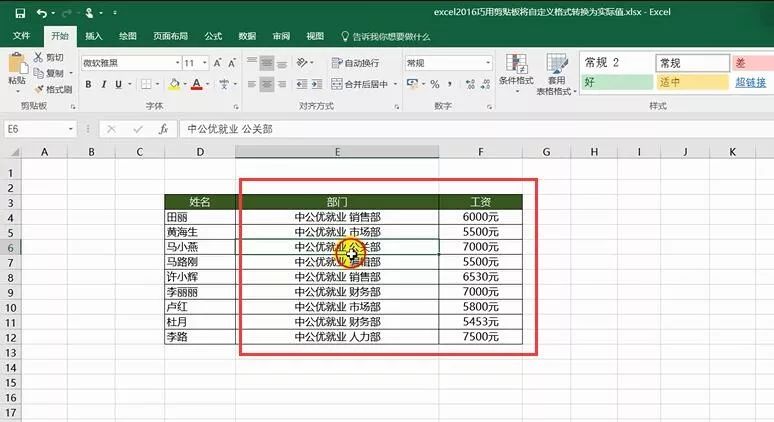
Task: Click the Name Box showing E6
Action: click(40, 129)
